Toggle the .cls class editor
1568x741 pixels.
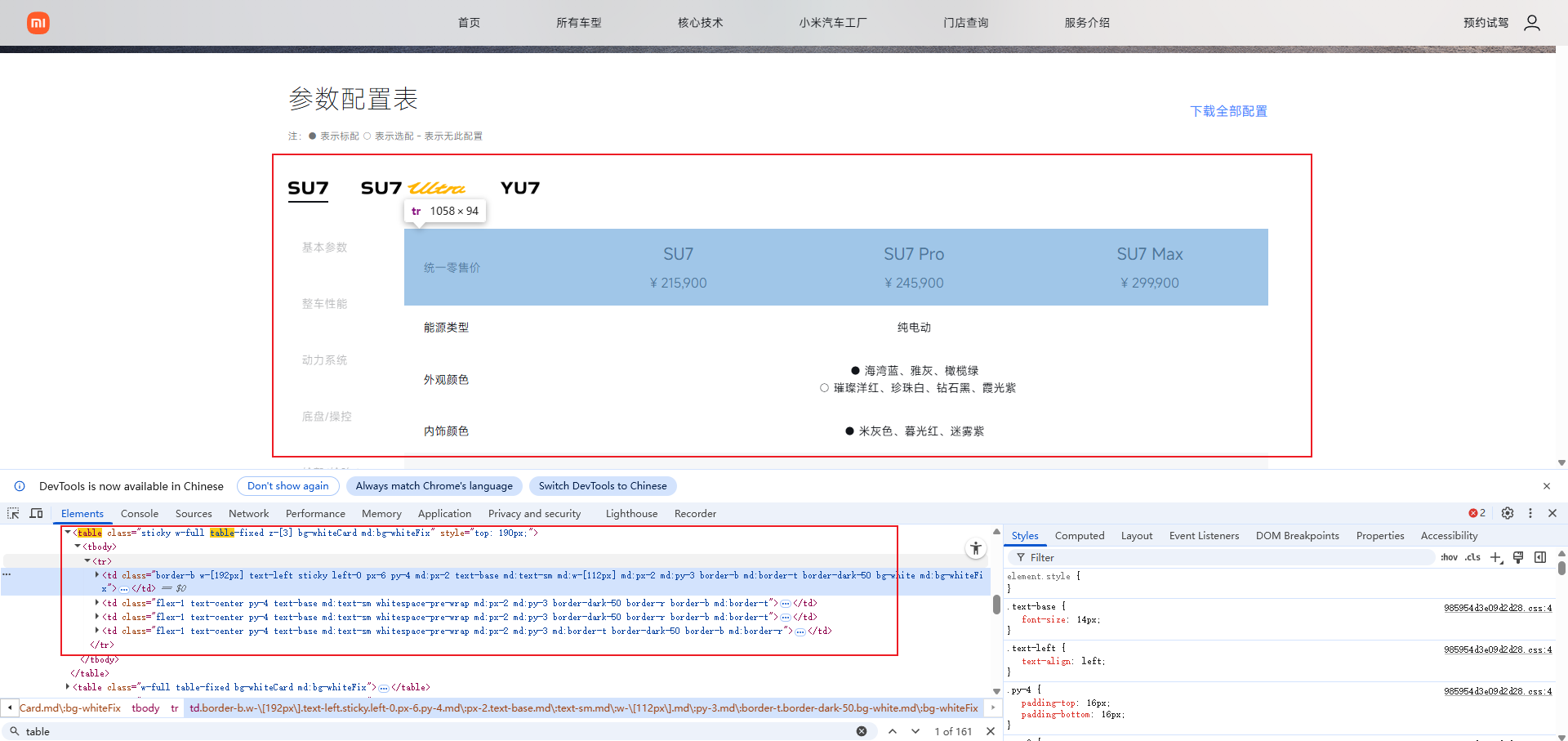(1472, 557)
